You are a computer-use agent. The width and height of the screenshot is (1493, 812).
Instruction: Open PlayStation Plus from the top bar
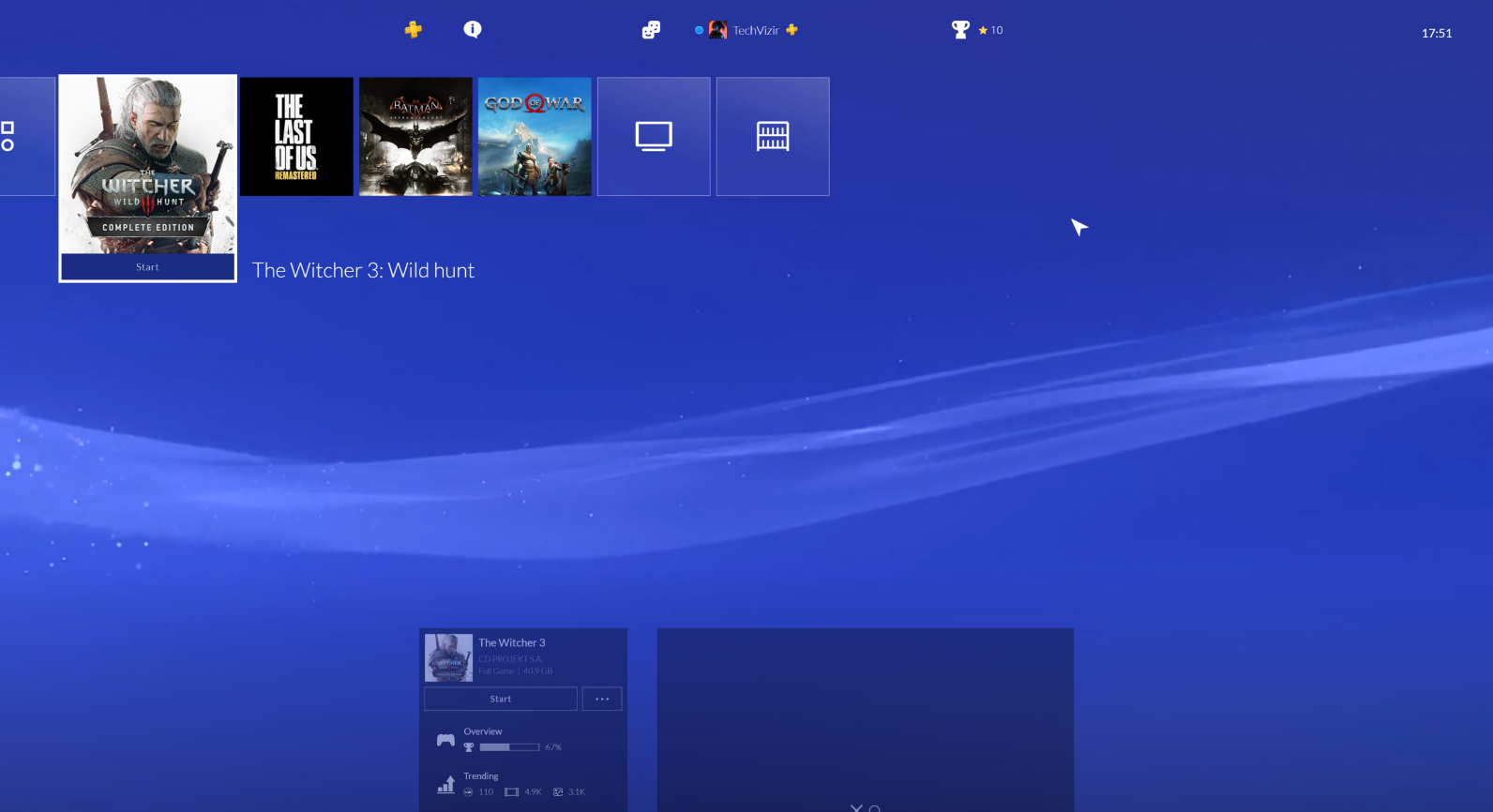point(413,30)
